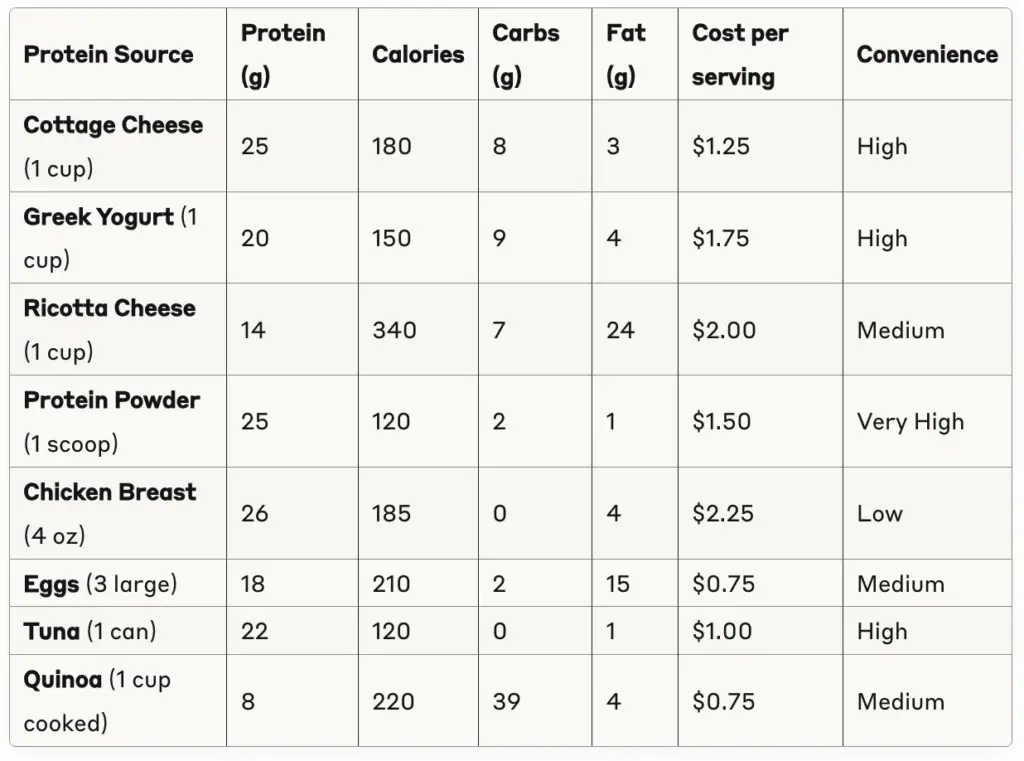Select the 340 calories cell
Screen dimensions: 1024x761
coord(393,330)
